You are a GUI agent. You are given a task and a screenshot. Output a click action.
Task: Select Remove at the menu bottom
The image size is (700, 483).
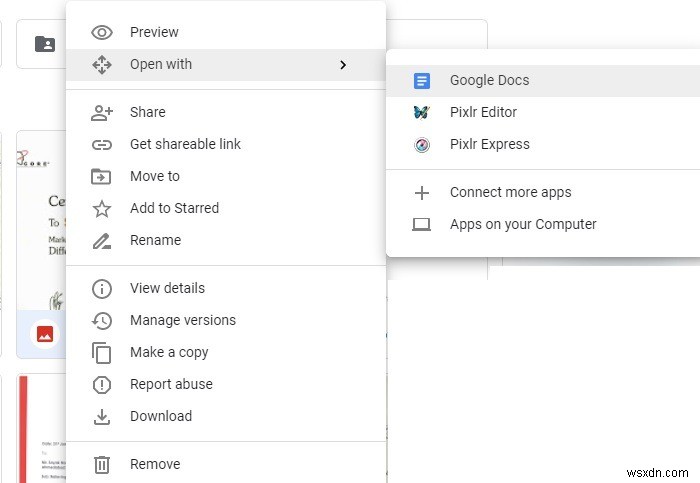pyautogui.click(x=226, y=465)
